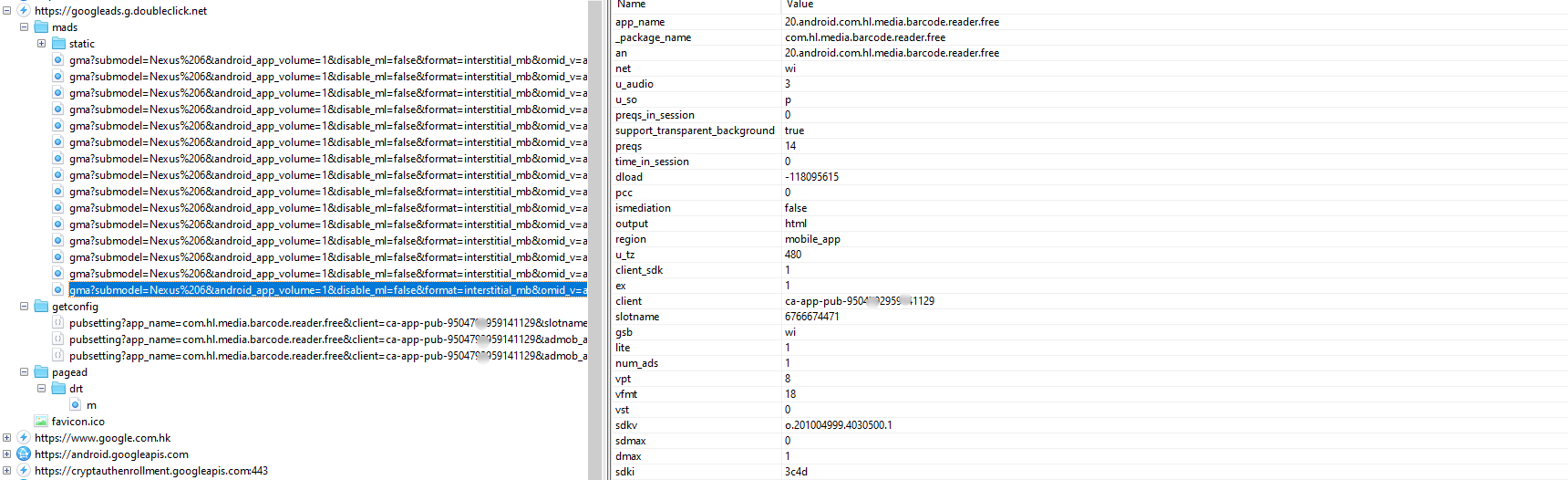Screen dimensions: 1568x480
Task: Sort by the Name column header
Action: coord(631,5)
